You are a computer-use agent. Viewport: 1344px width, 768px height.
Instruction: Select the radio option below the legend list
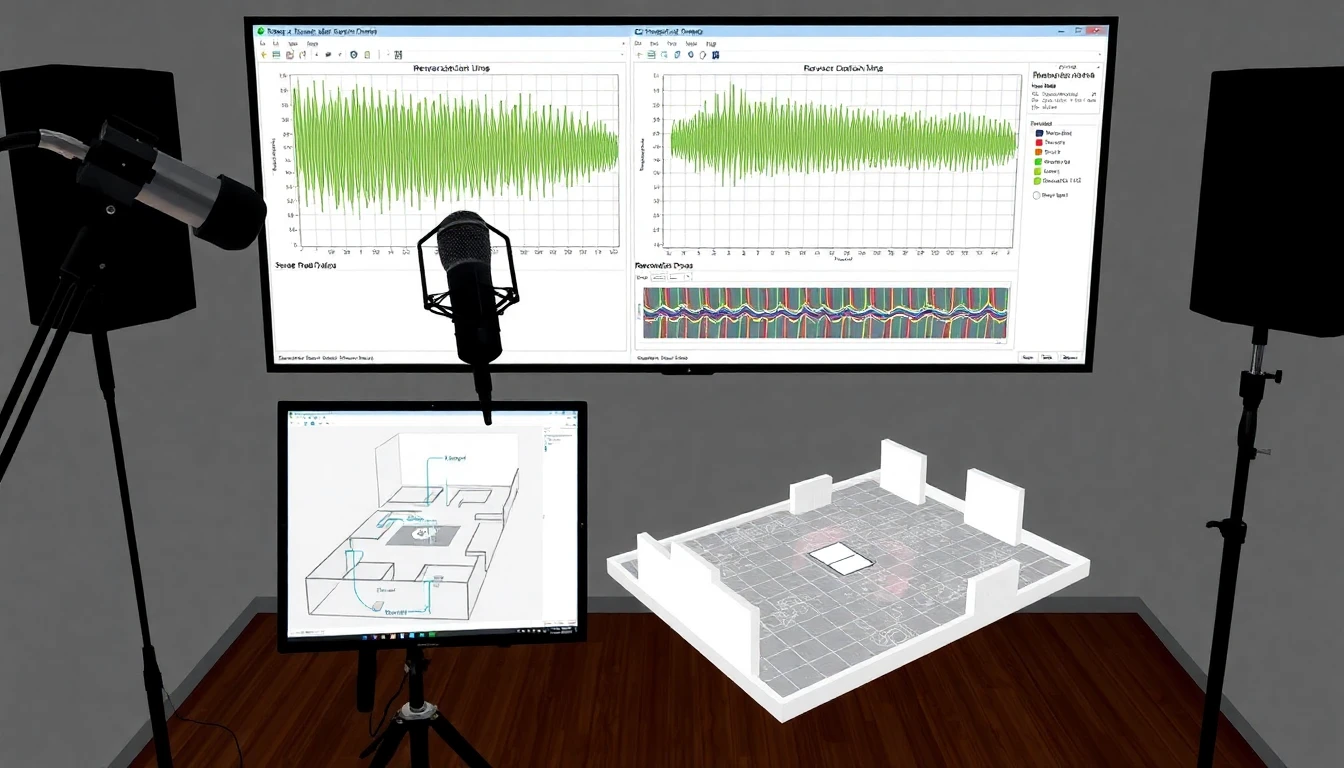tap(1036, 195)
